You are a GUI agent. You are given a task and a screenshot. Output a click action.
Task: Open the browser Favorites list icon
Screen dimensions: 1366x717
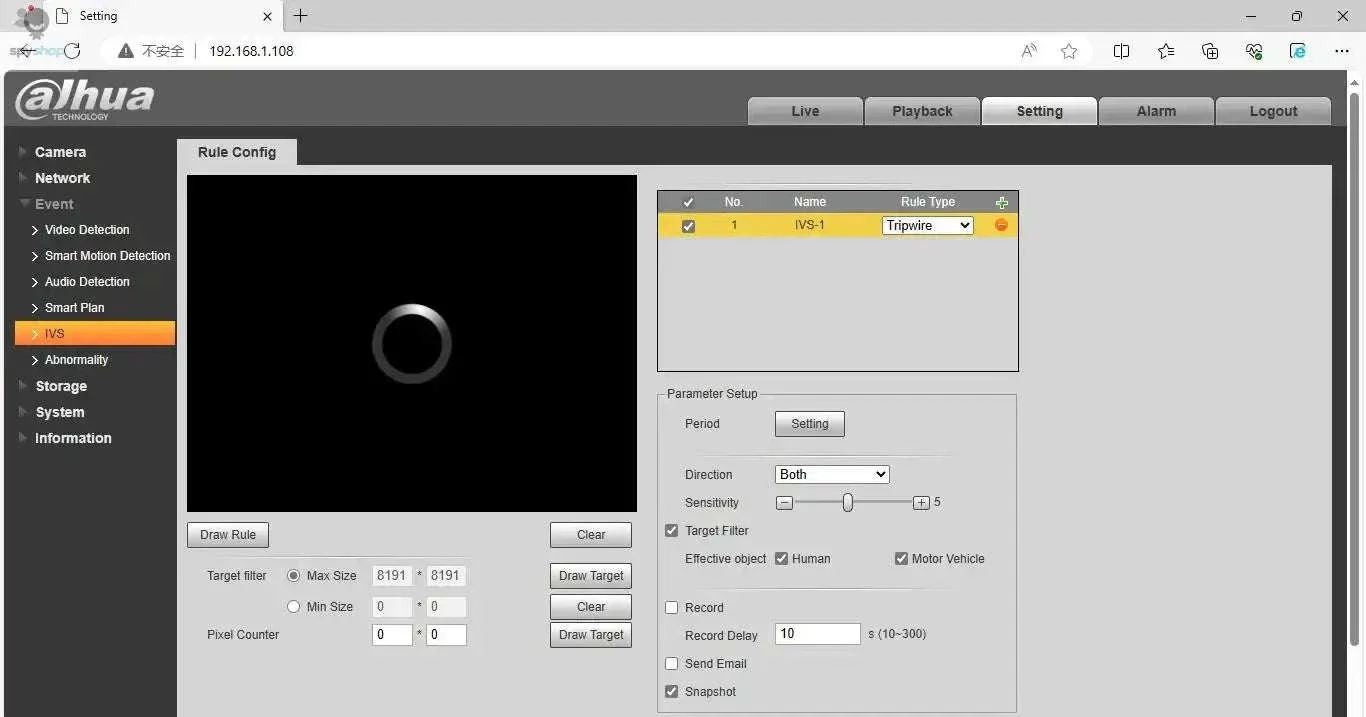(1166, 51)
